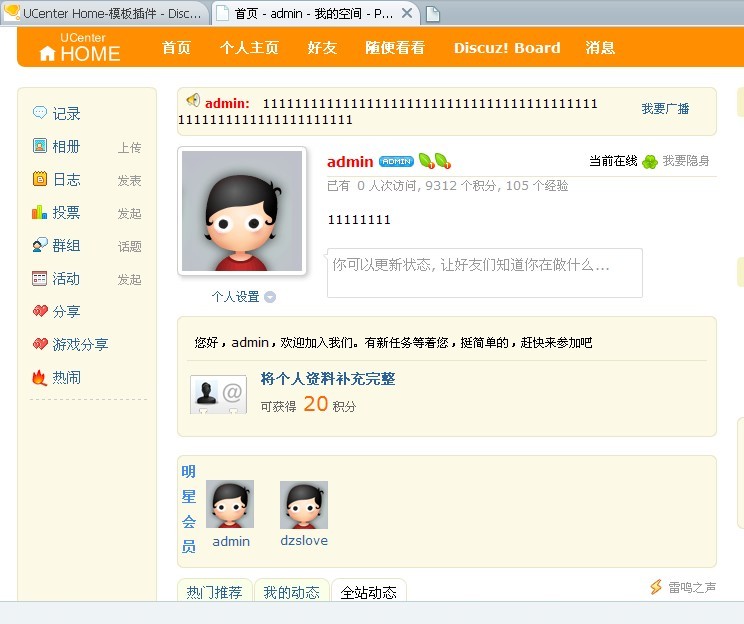The height and width of the screenshot is (624, 744).
Task: Click the blue ADMIN badge icon
Action: pyautogui.click(x=397, y=161)
